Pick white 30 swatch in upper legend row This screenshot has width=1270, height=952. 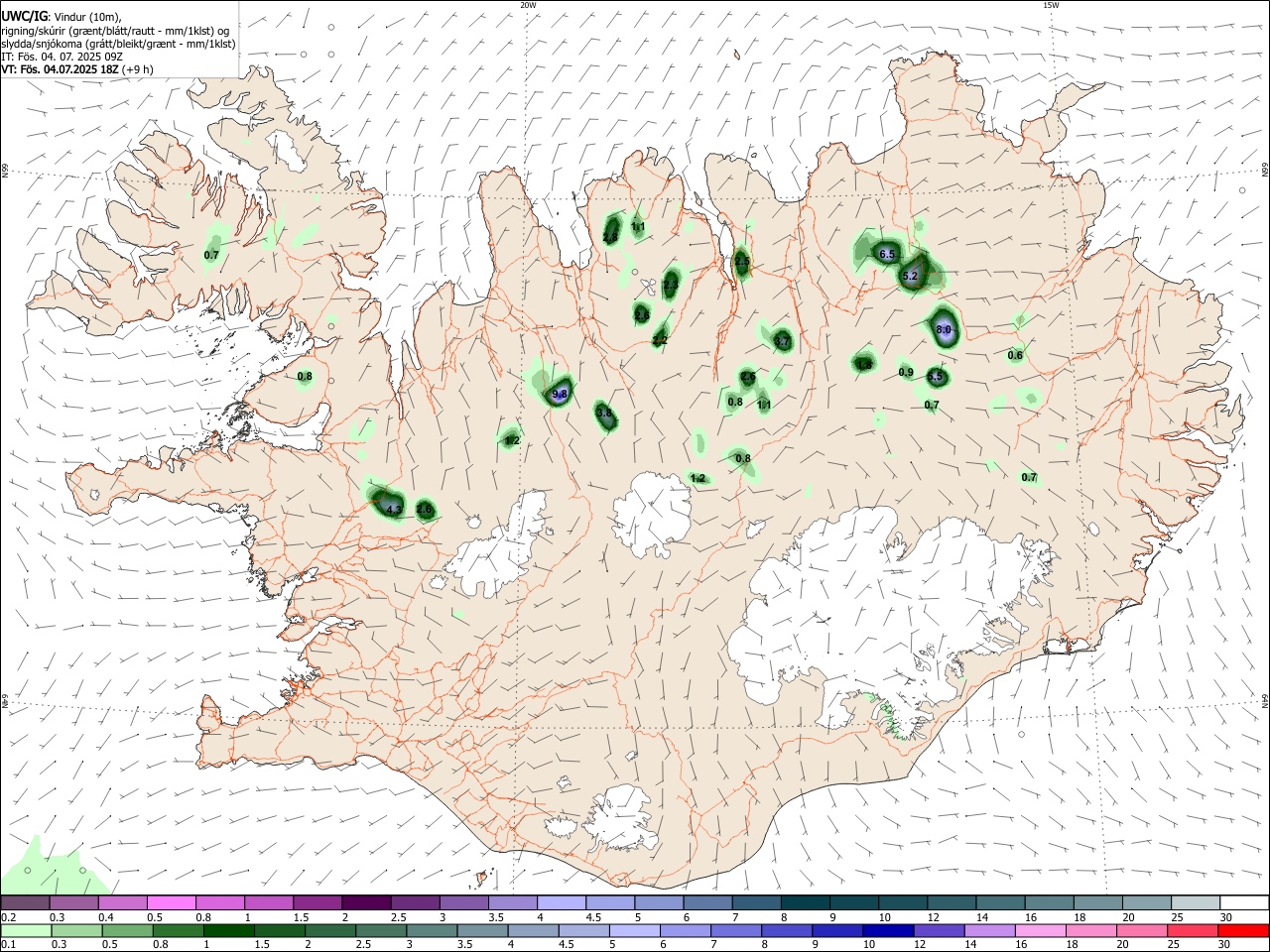click(1243, 902)
